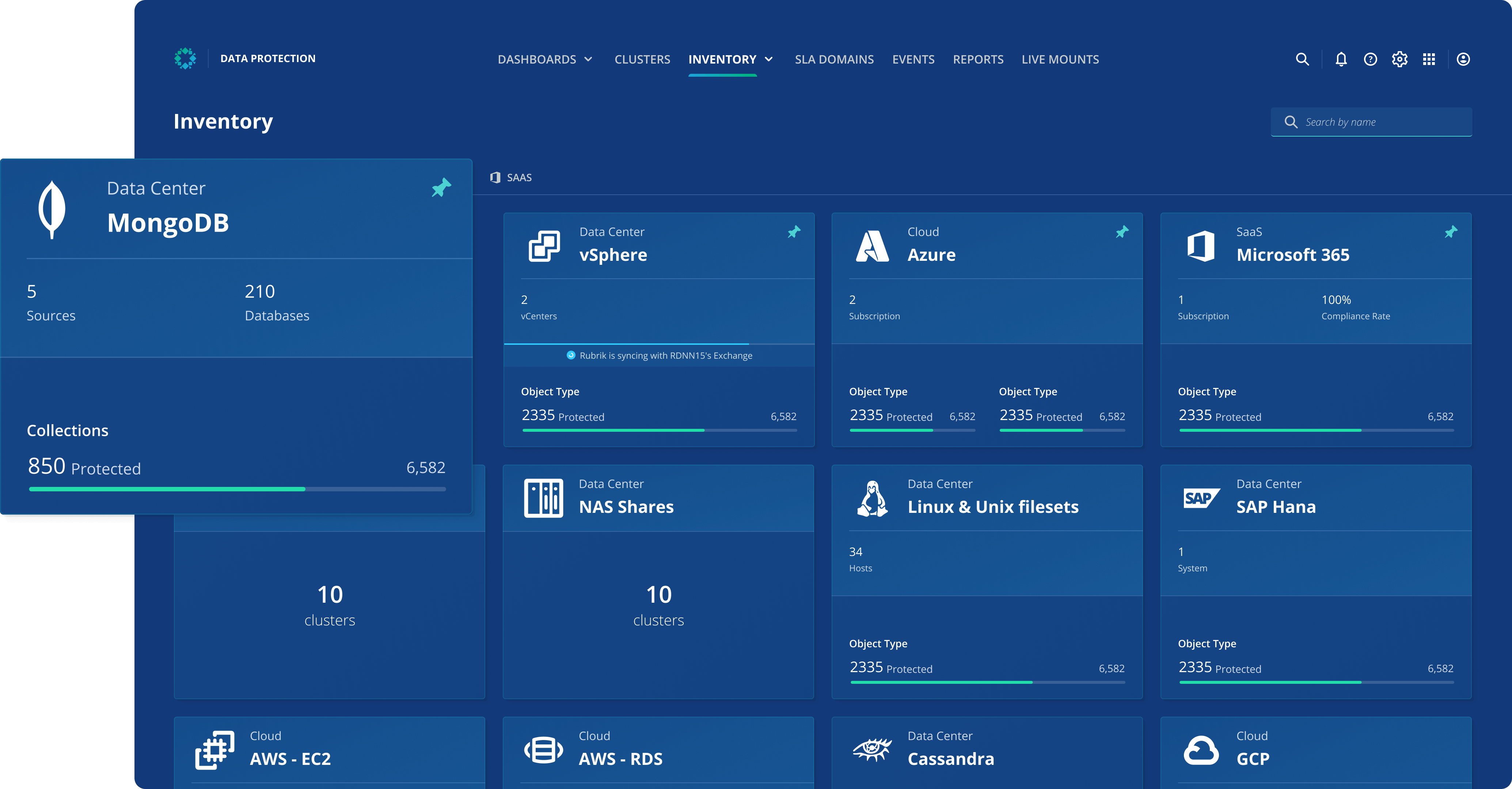Screen dimensions: 1512x789
Task: Click the AWS EC2 chip icon
Action: (x=214, y=750)
